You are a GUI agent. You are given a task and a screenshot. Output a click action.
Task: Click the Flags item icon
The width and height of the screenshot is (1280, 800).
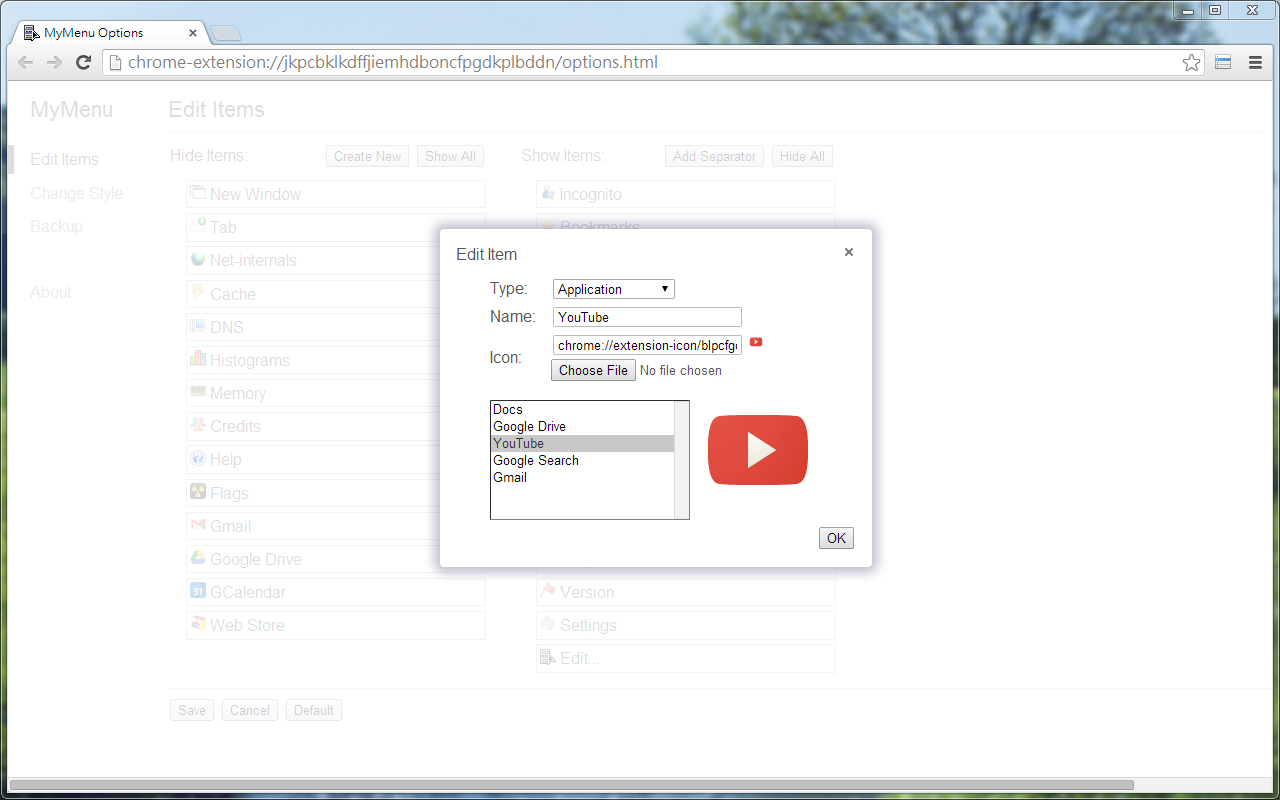tap(198, 491)
